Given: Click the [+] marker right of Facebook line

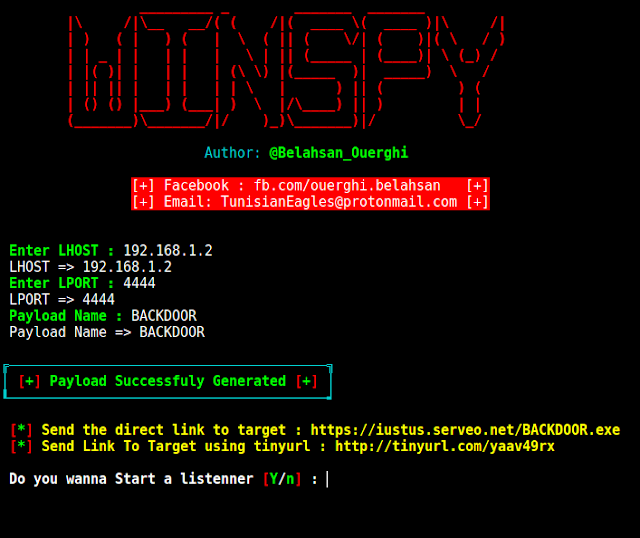Looking at the screenshot, I should pos(477,185).
